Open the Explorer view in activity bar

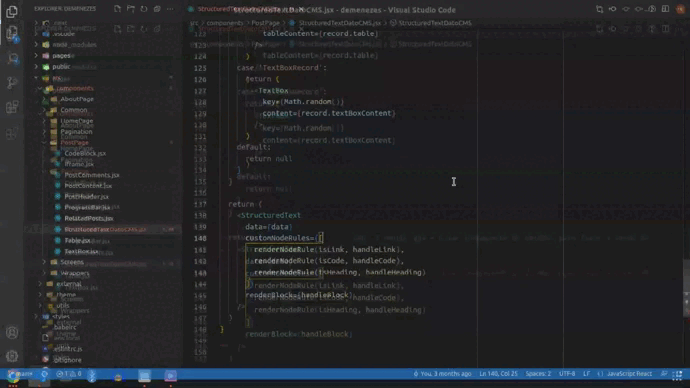pos(12,11)
